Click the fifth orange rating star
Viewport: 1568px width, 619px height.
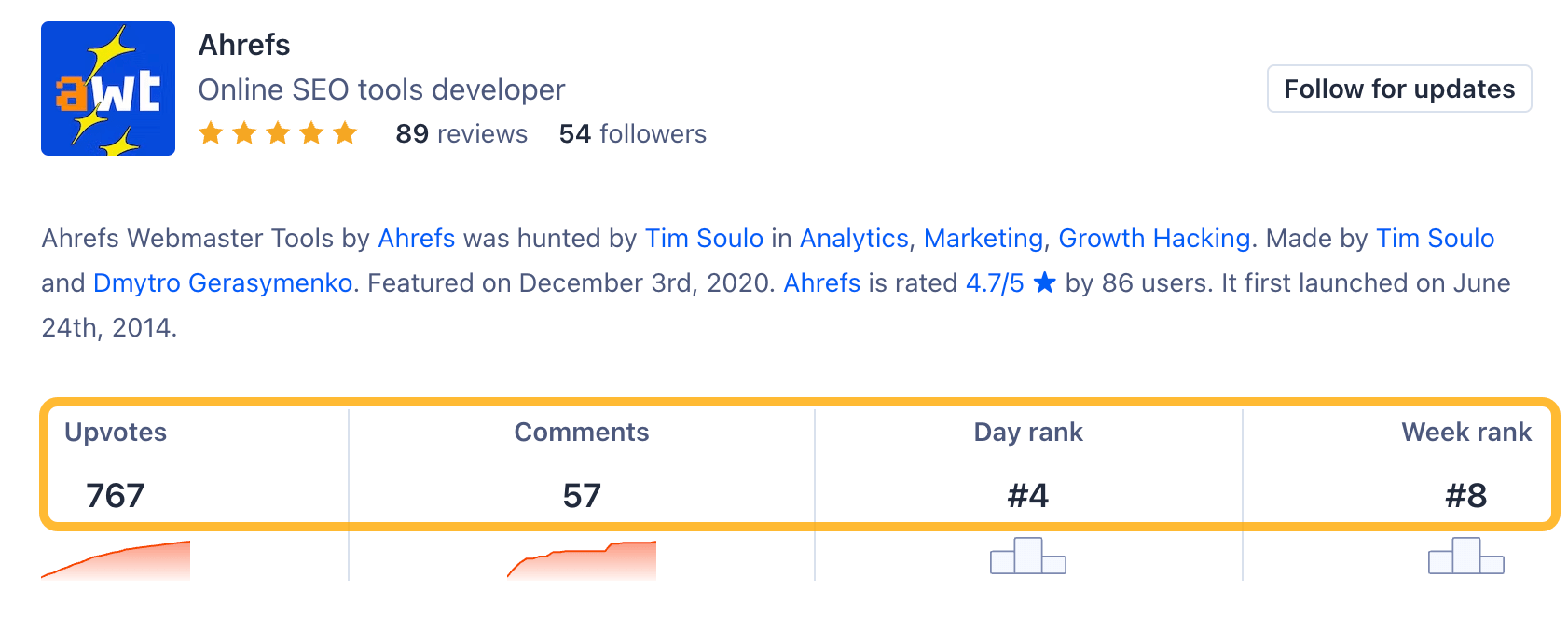(x=344, y=133)
